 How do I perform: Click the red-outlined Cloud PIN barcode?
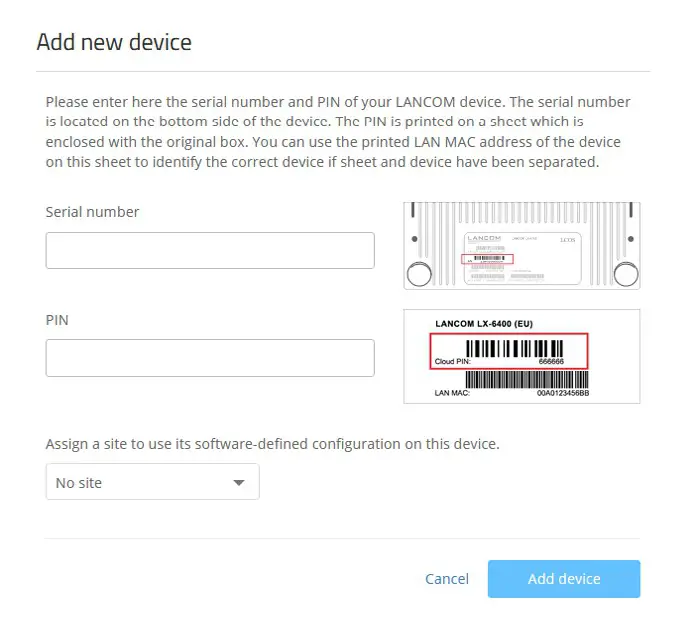[509, 351]
